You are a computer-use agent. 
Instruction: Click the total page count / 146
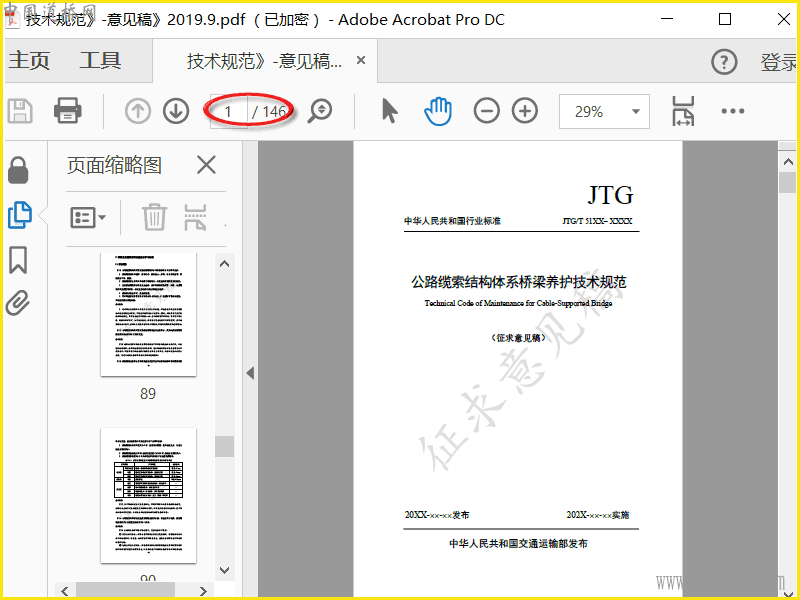click(x=270, y=111)
